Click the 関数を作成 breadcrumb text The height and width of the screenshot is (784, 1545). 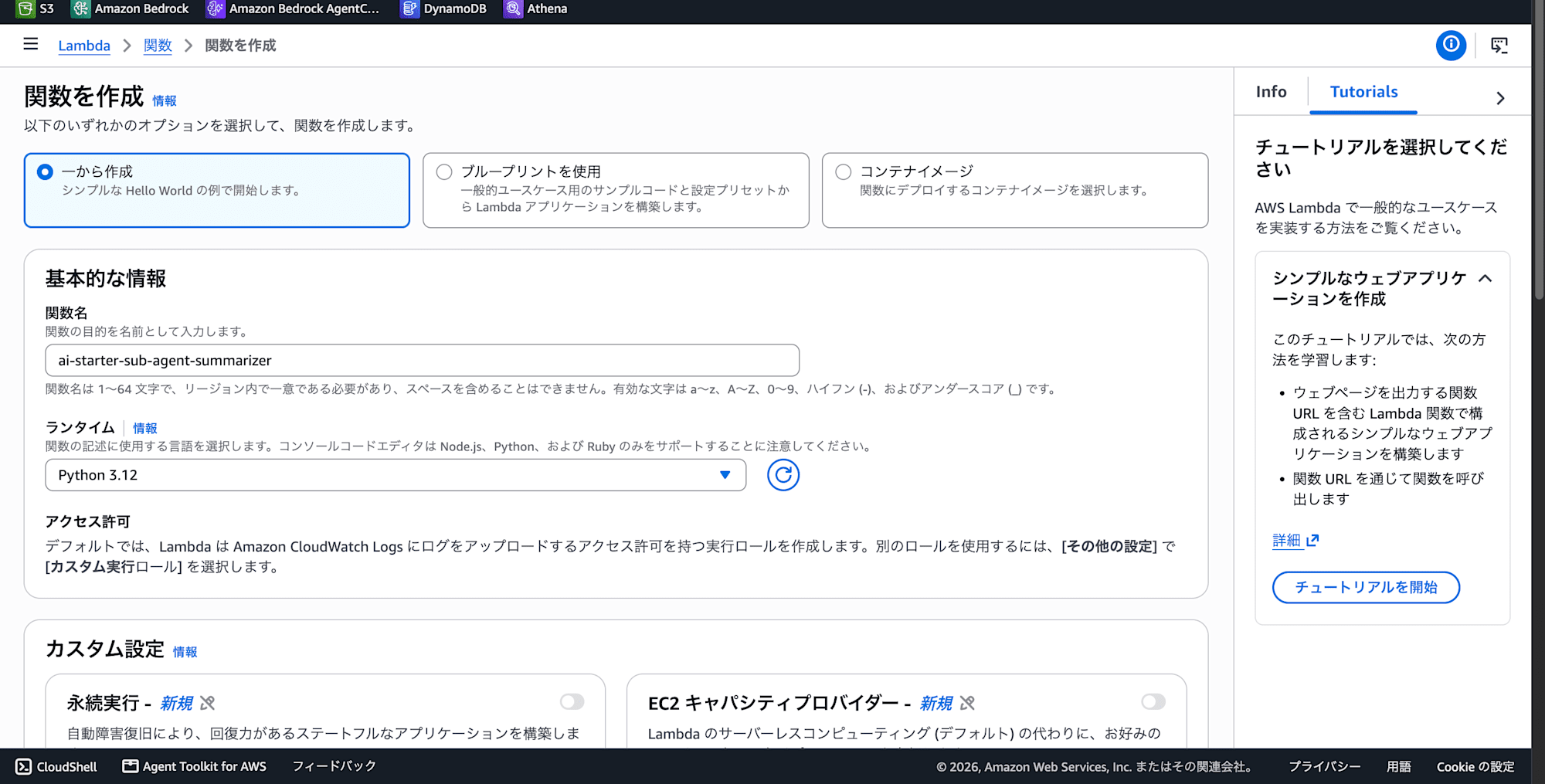[240, 46]
